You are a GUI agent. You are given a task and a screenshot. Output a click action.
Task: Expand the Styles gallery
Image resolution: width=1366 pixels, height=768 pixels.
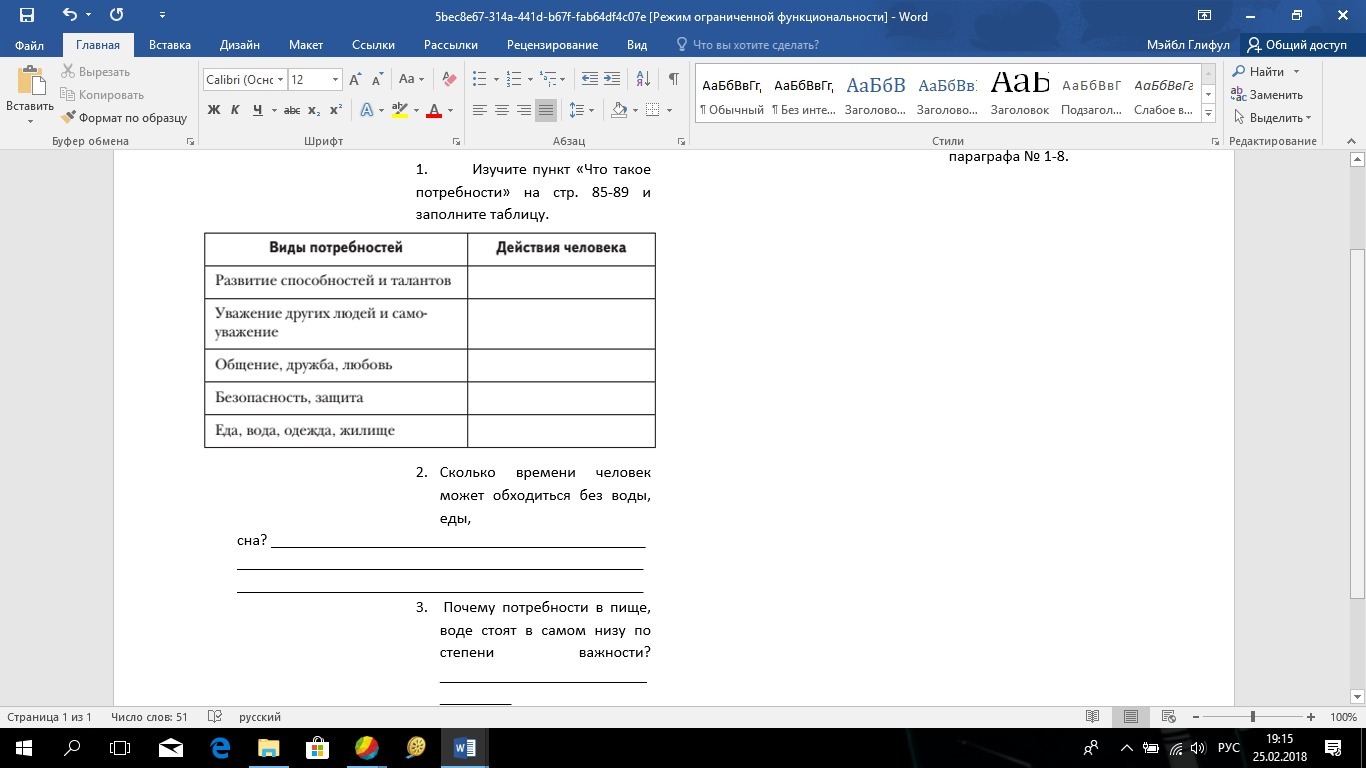click(1208, 114)
